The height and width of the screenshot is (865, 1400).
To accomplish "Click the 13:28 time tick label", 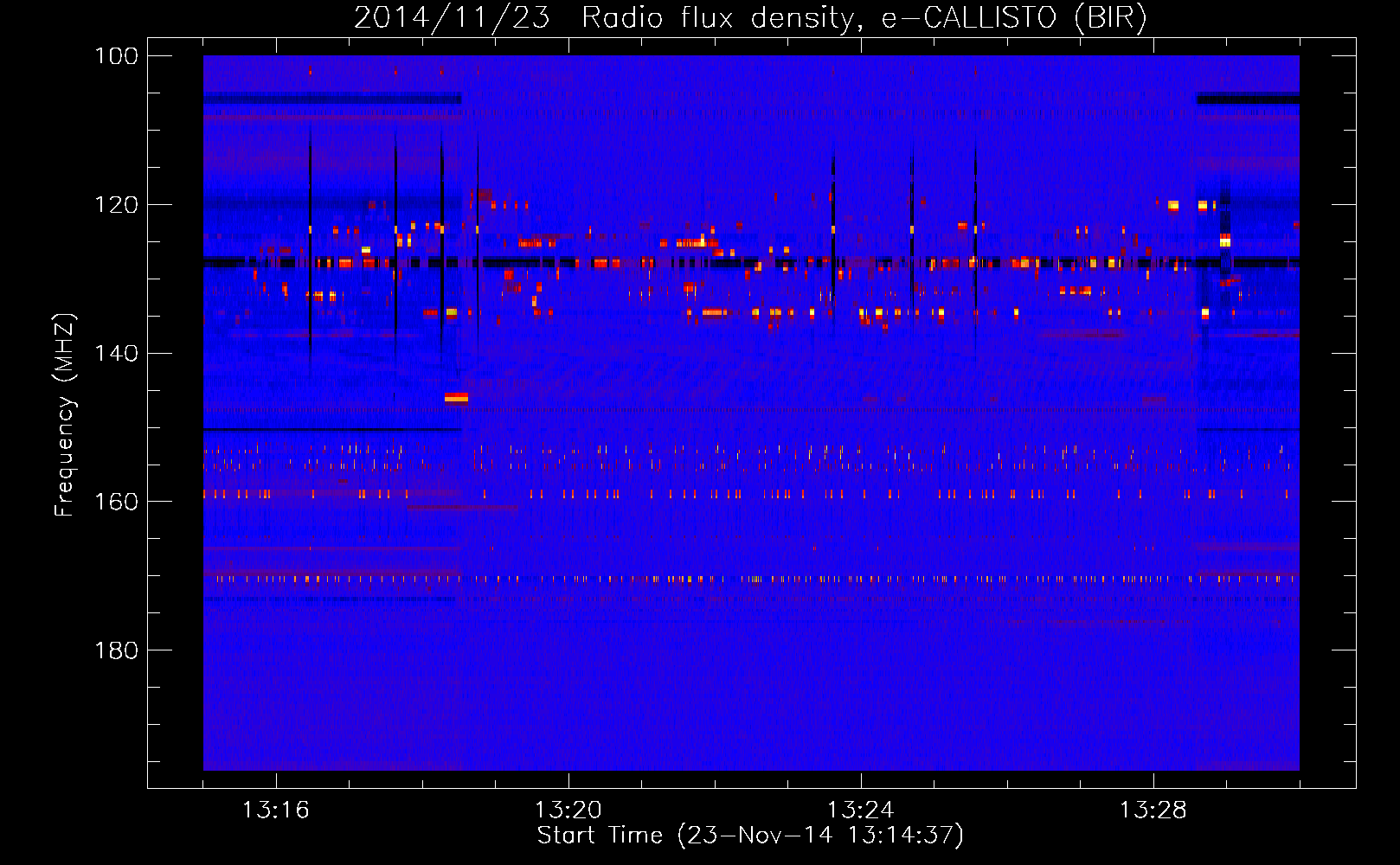I will [1153, 811].
